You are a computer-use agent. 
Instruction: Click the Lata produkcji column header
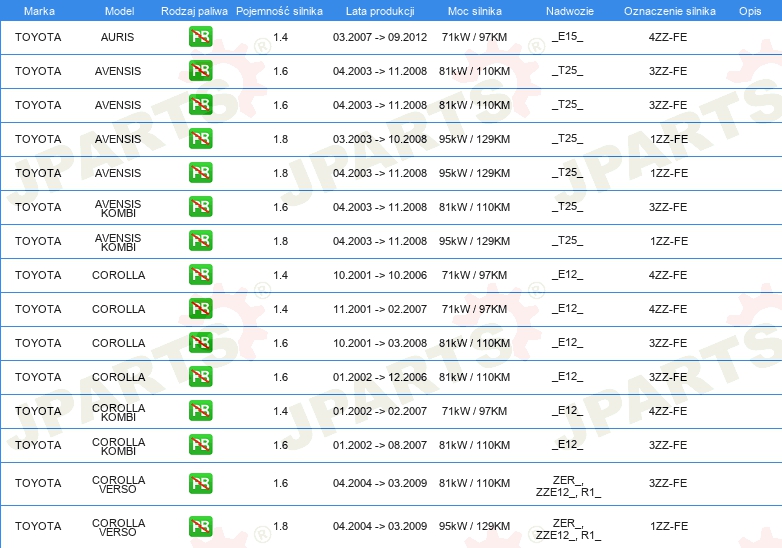[380, 11]
